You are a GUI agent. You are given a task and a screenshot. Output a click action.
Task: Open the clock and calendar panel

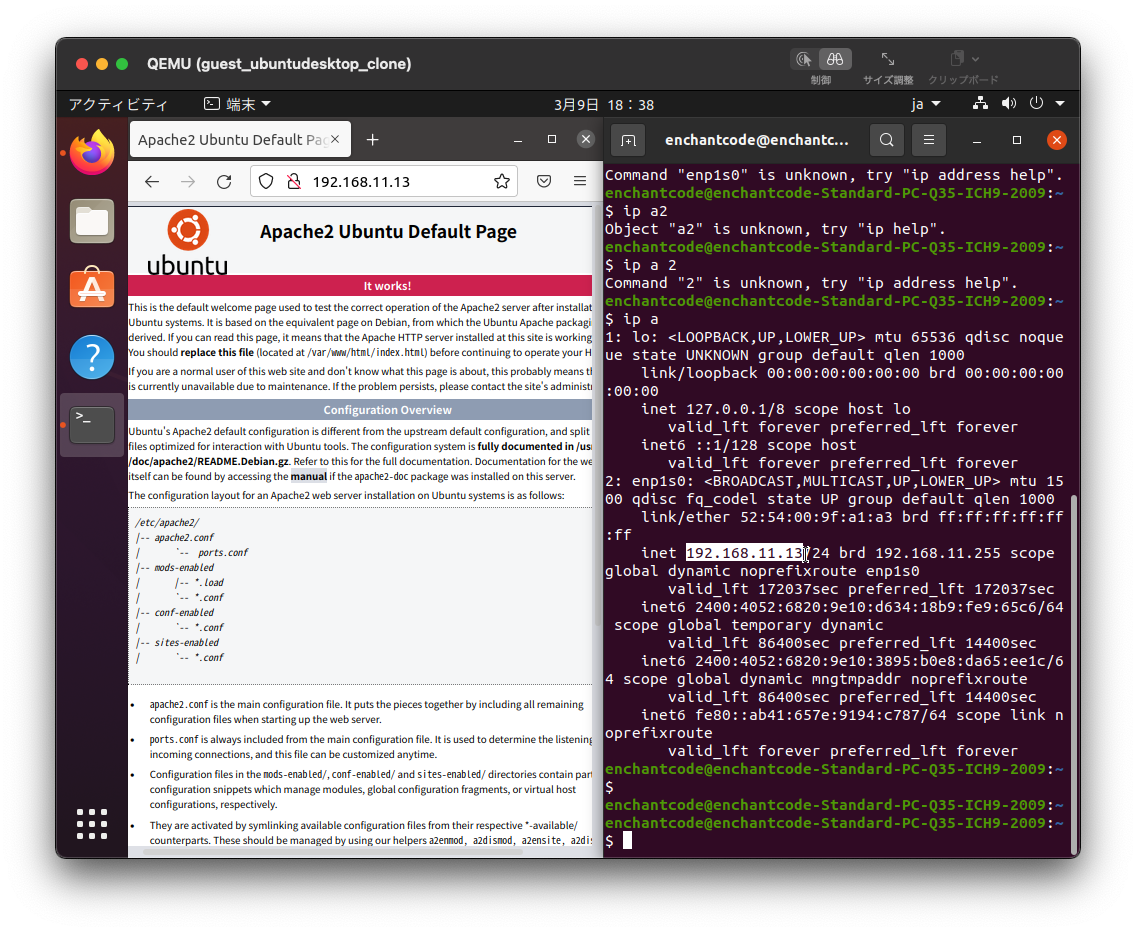[x=604, y=105]
